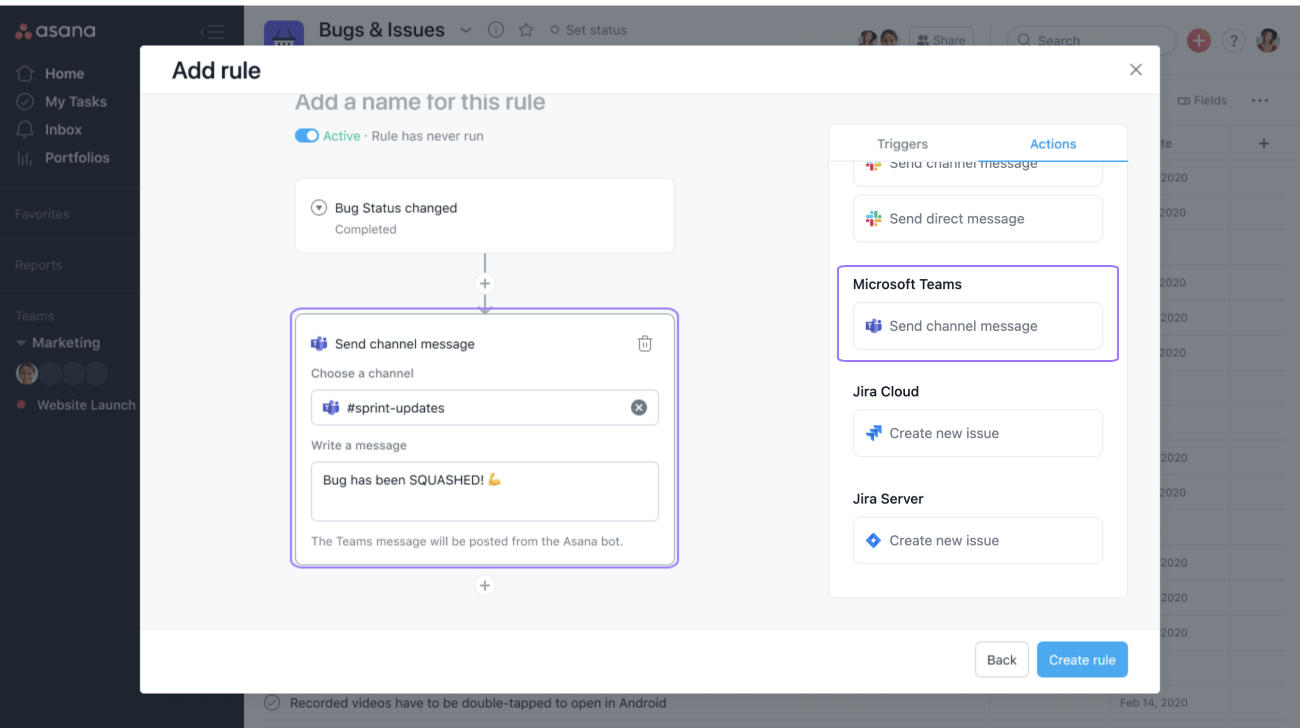
Task: Add a column with the plus icon
Action: coord(1264,144)
